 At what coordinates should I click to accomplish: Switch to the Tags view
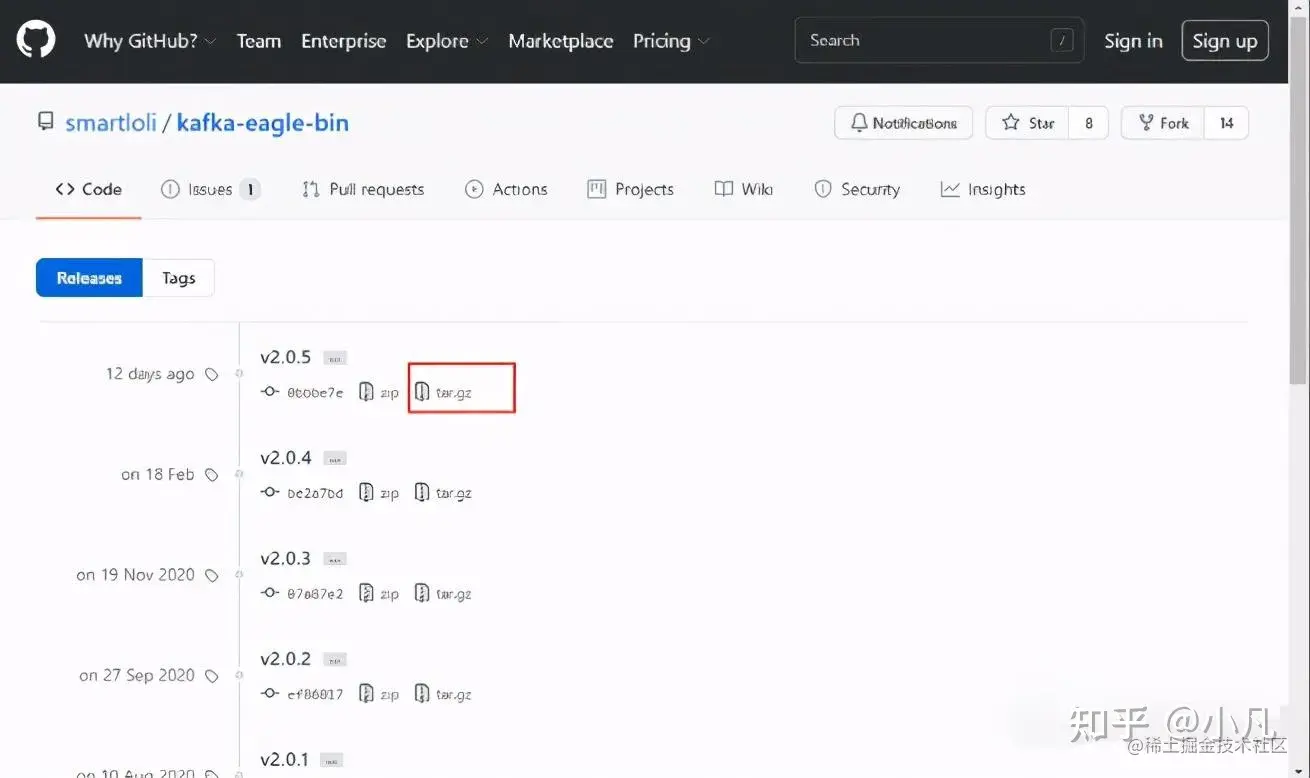point(179,278)
